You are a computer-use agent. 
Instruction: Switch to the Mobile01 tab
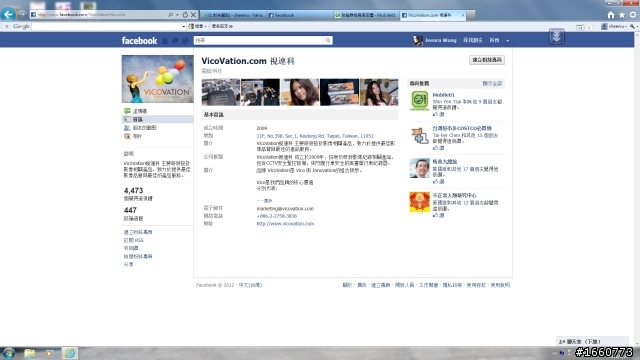[x=366, y=15]
